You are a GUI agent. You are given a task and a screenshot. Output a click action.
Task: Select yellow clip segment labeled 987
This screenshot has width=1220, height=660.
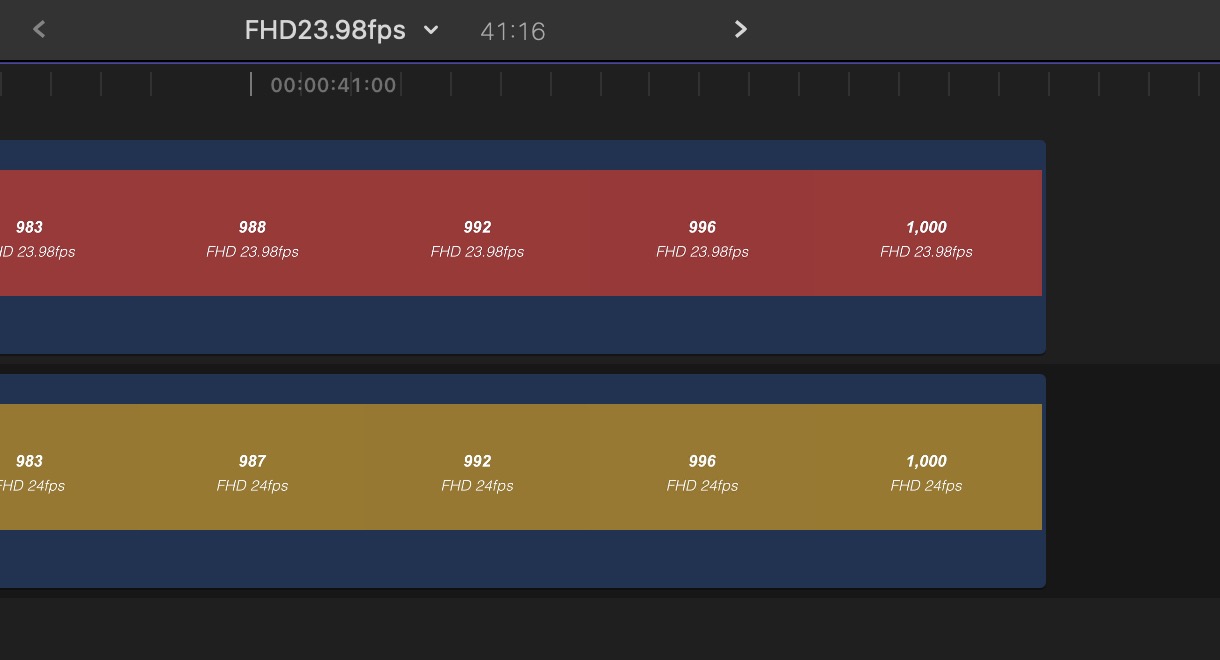pos(252,467)
